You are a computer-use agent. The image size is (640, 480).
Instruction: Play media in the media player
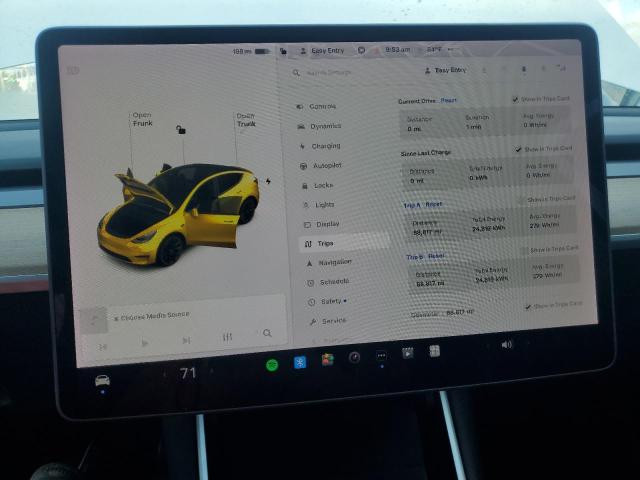(x=144, y=343)
